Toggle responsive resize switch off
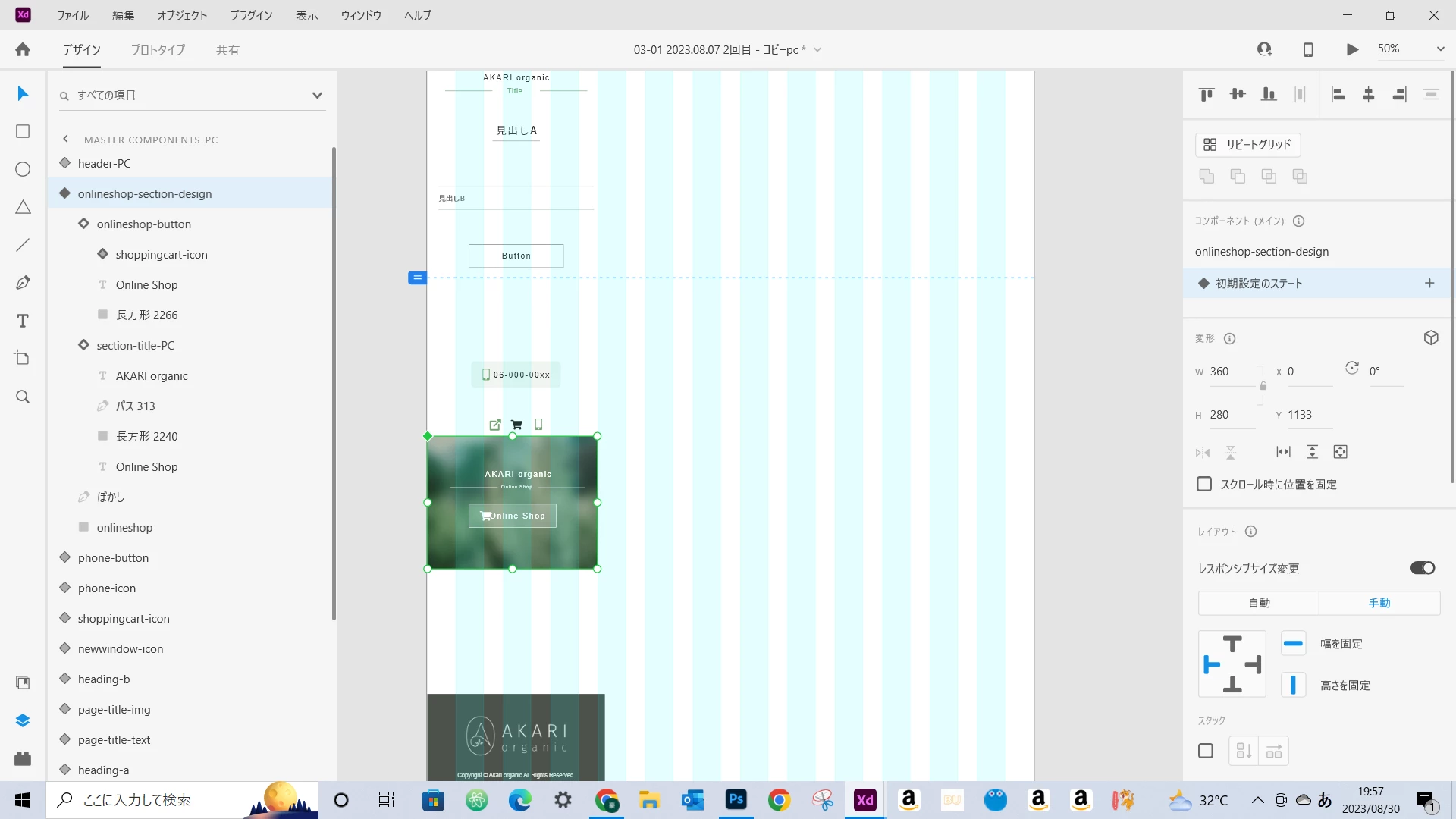1456x819 pixels. coord(1423,568)
